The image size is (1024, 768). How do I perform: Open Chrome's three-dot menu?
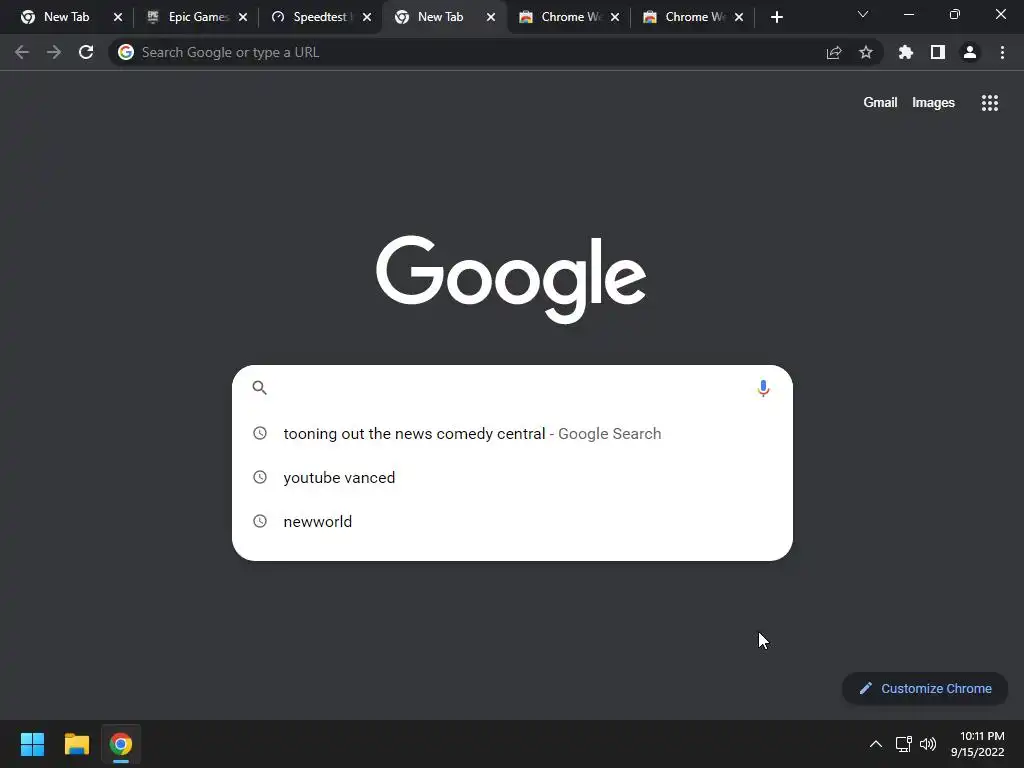tap(1002, 52)
